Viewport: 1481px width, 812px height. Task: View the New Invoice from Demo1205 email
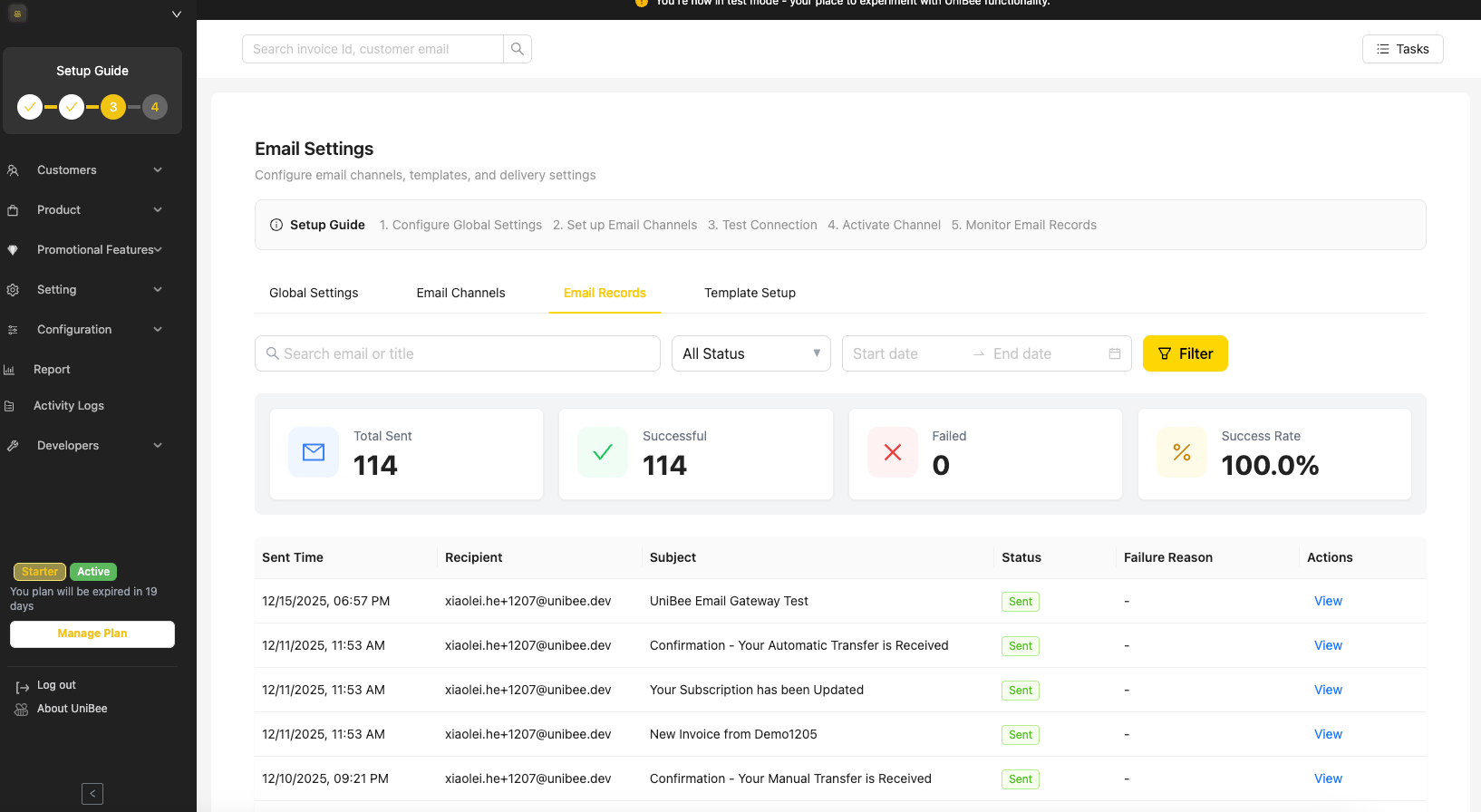pos(1328,734)
